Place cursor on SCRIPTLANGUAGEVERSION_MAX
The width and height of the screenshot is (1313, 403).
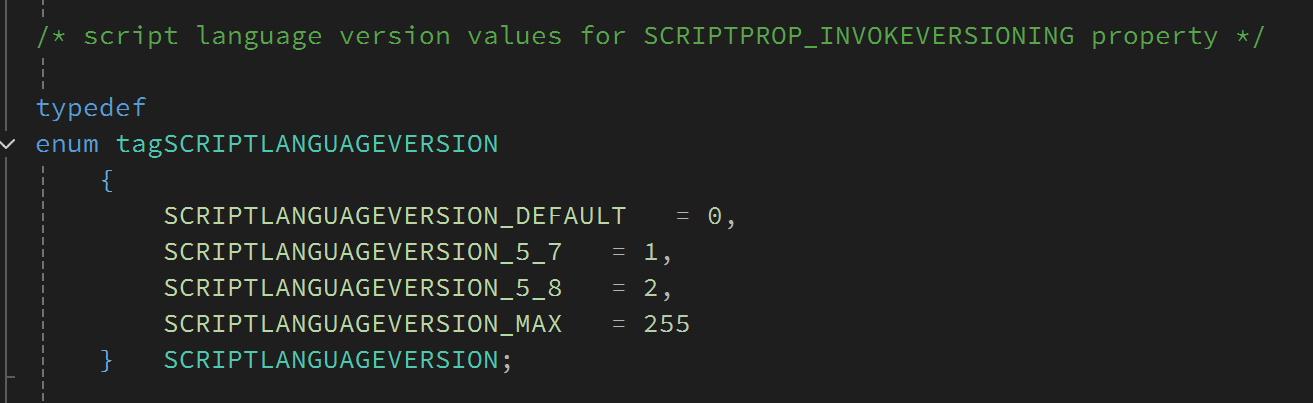pyautogui.click(x=363, y=324)
